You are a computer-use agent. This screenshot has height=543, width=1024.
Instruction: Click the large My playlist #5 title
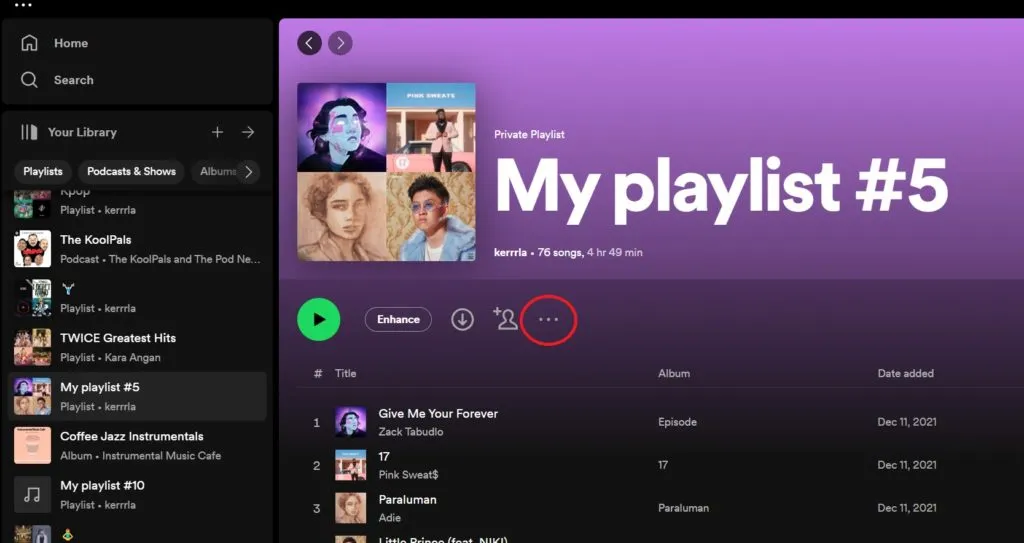point(721,190)
